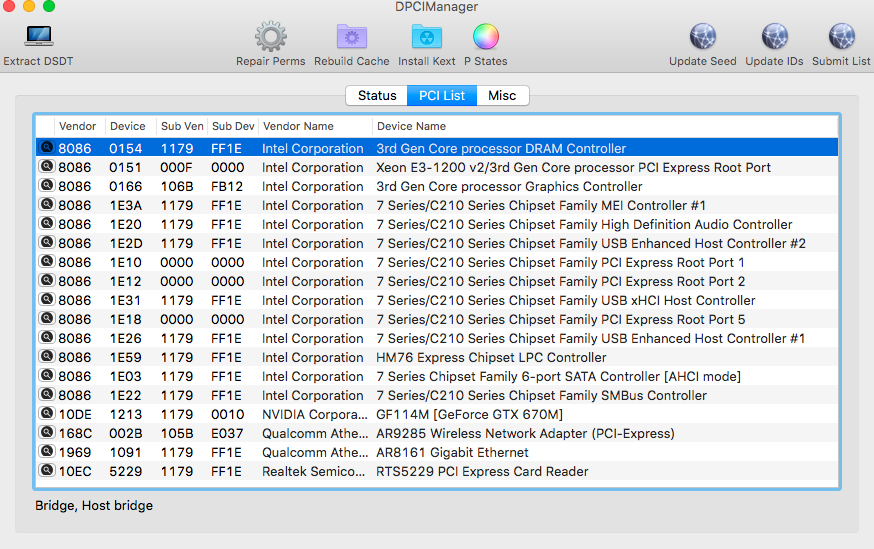This screenshot has height=549, width=874.
Task: Click the magnifier icon beside the GeForce GTX 670M row
Action: point(46,414)
